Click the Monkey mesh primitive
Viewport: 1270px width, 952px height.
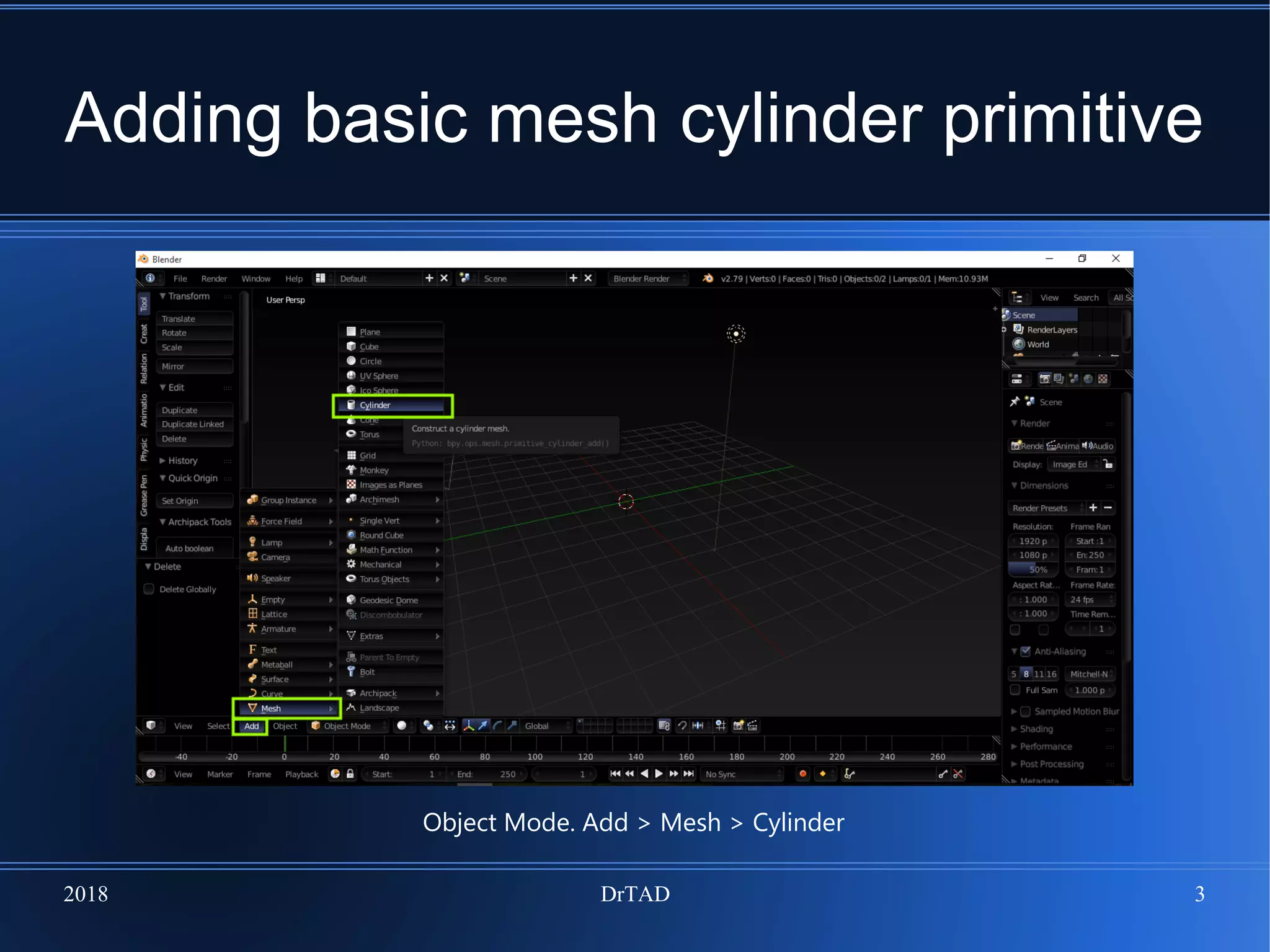pyautogui.click(x=374, y=470)
